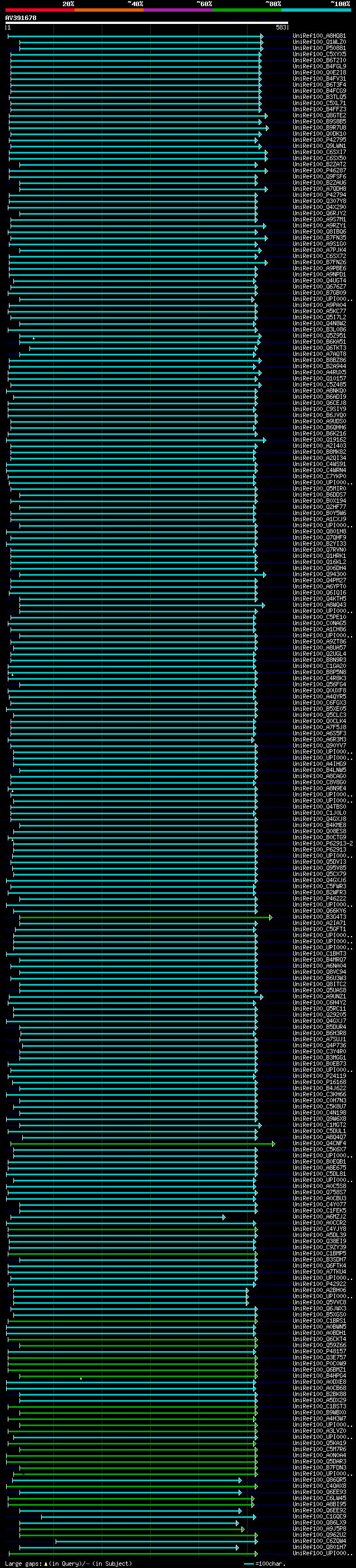Click the short cyan bar for C1GQC9
Image resolution: width=356 pixels, height=1568 pixels.
coord(149,1517)
